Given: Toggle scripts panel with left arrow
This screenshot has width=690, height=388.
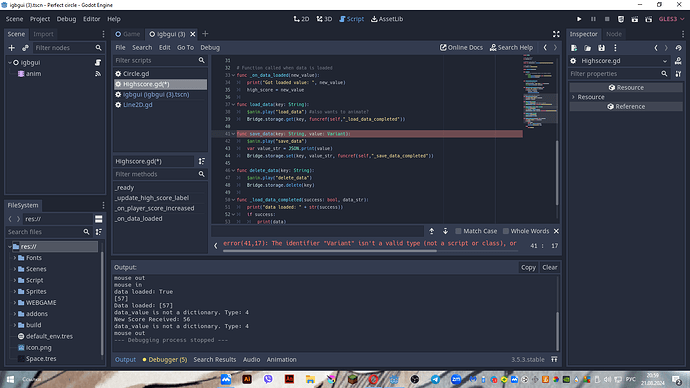Looking at the screenshot, I should (x=216, y=245).
